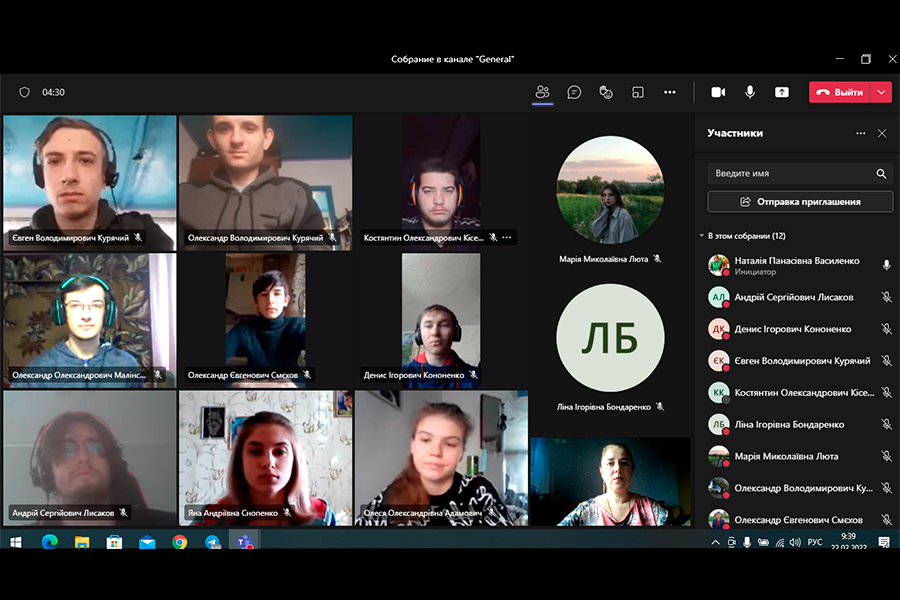
Task: Click the shield security icon
Action: pos(25,92)
